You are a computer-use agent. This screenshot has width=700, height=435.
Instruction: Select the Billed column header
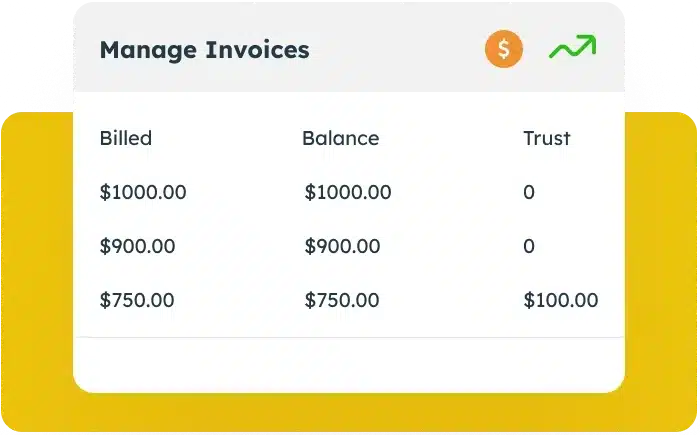click(x=126, y=138)
